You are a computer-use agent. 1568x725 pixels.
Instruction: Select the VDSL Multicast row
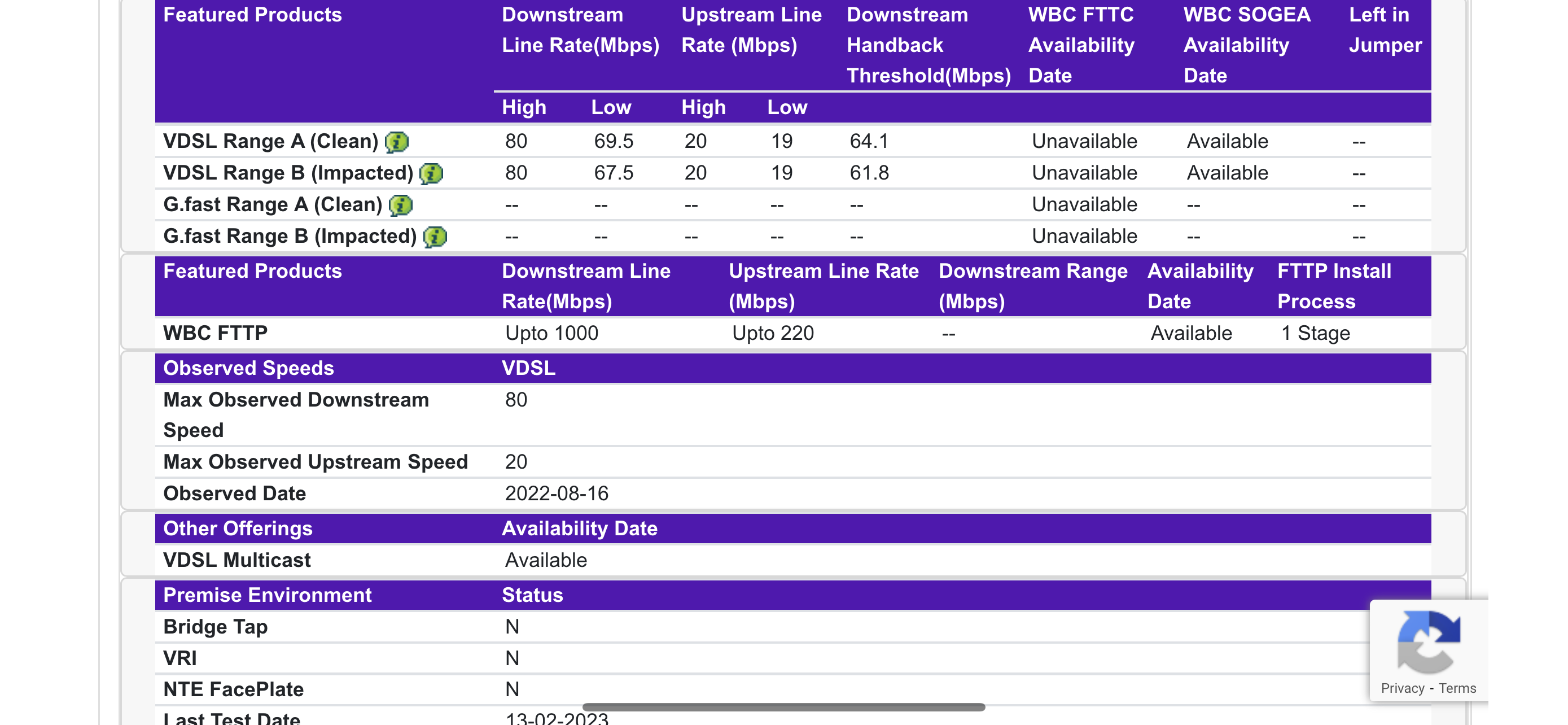(x=237, y=560)
